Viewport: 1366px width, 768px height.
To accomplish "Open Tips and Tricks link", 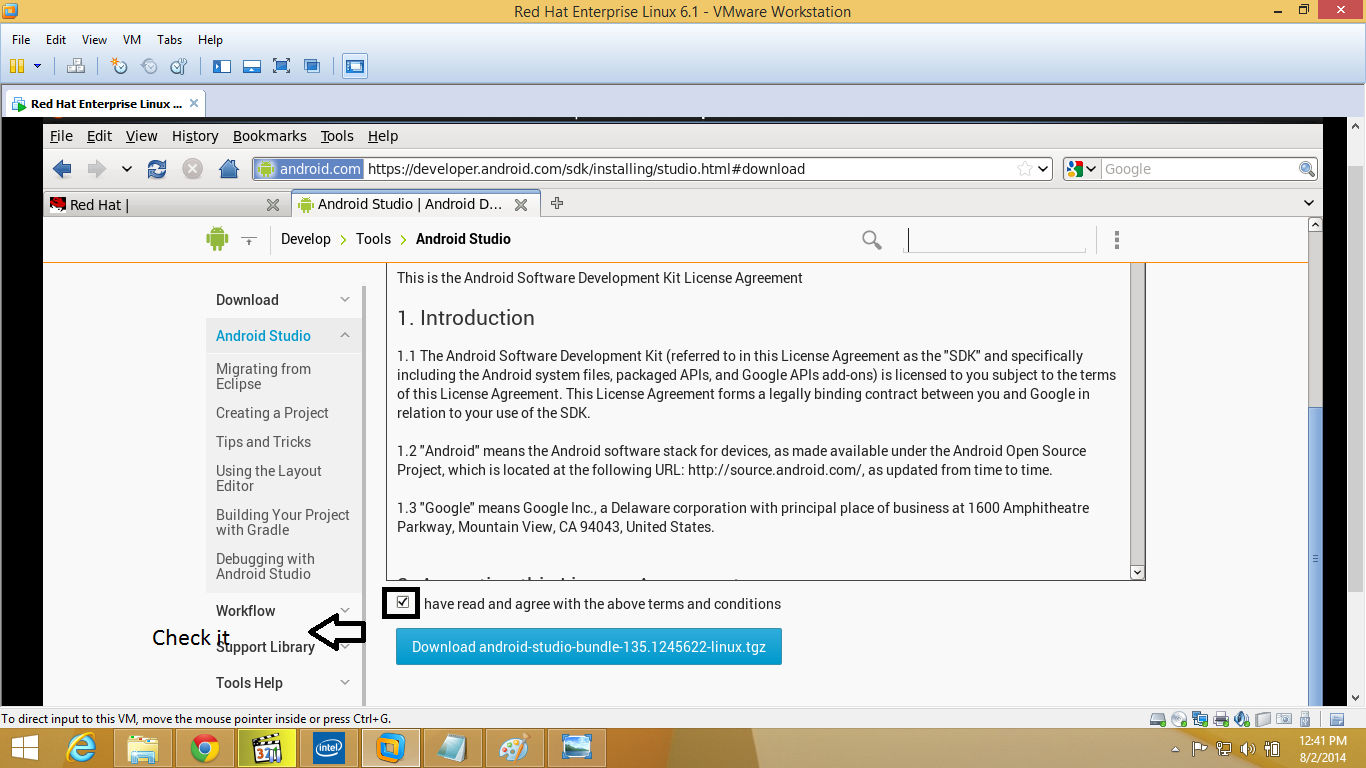I will pos(264,442).
